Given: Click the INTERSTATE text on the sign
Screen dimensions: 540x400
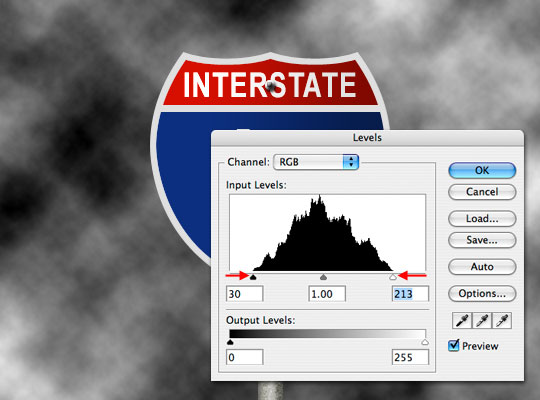Looking at the screenshot, I should 270,85.
